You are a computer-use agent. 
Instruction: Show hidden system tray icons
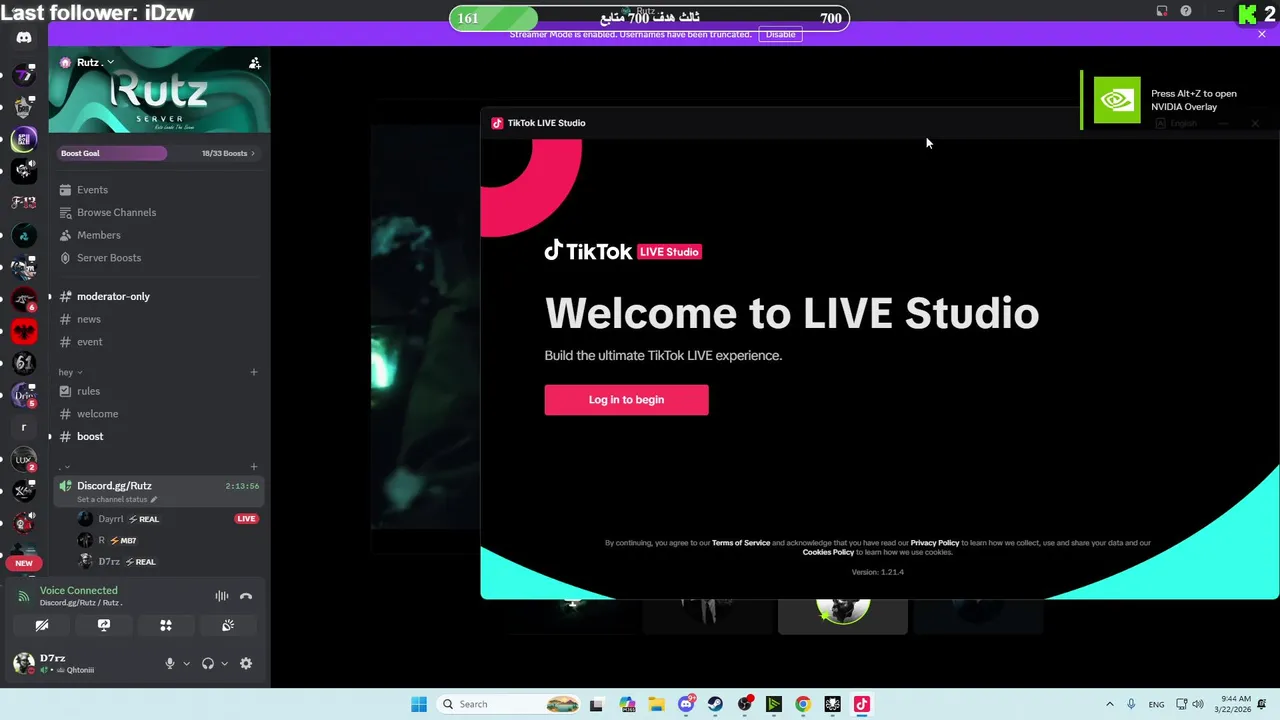point(1109,704)
